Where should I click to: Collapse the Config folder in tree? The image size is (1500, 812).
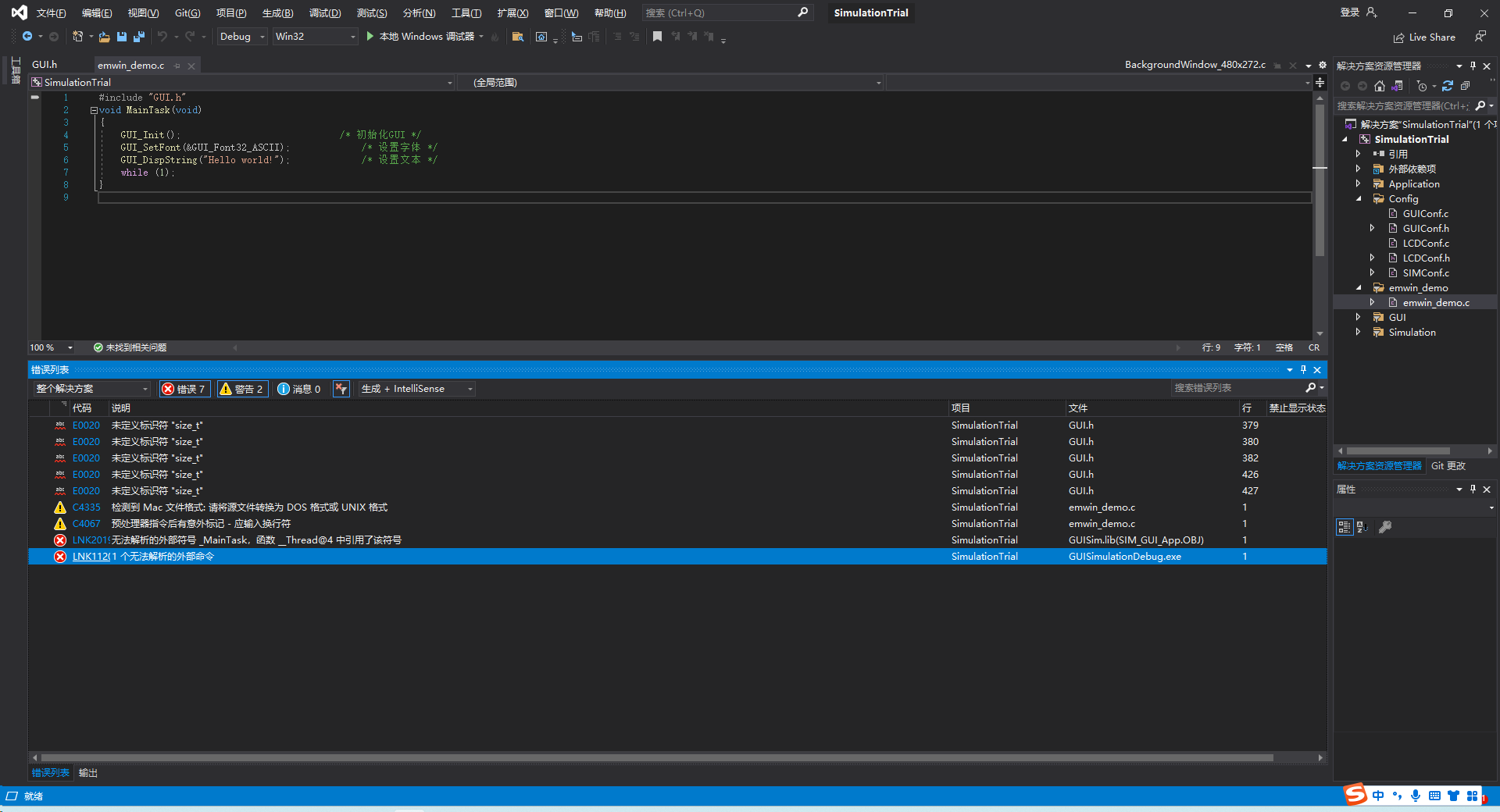pos(1359,199)
